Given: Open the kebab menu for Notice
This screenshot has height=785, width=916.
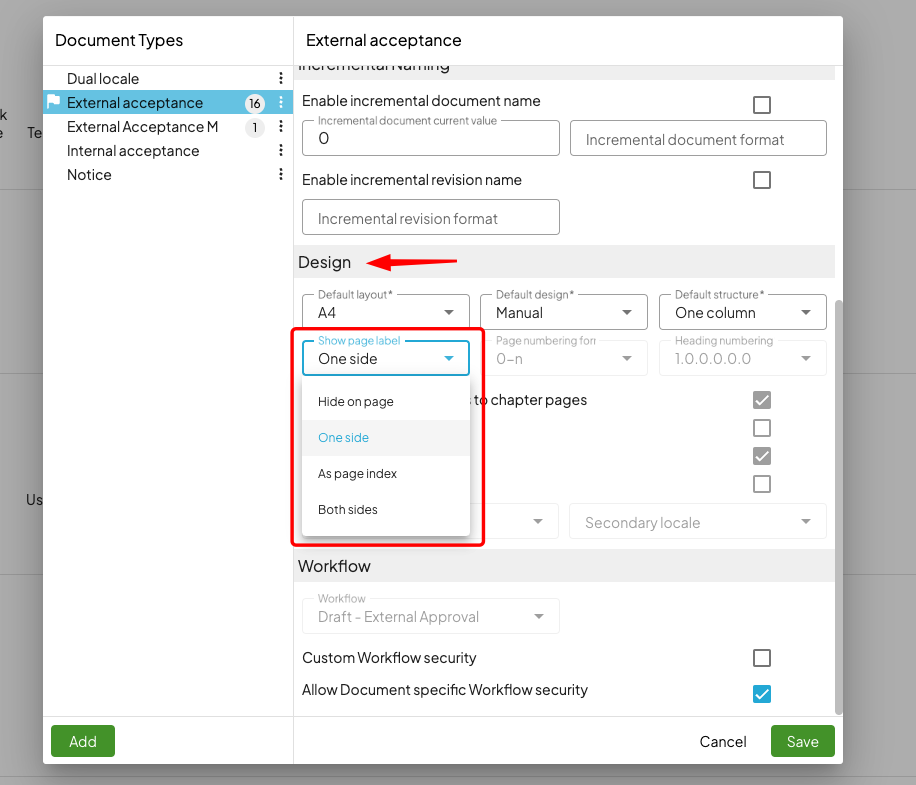Looking at the screenshot, I should (281, 174).
